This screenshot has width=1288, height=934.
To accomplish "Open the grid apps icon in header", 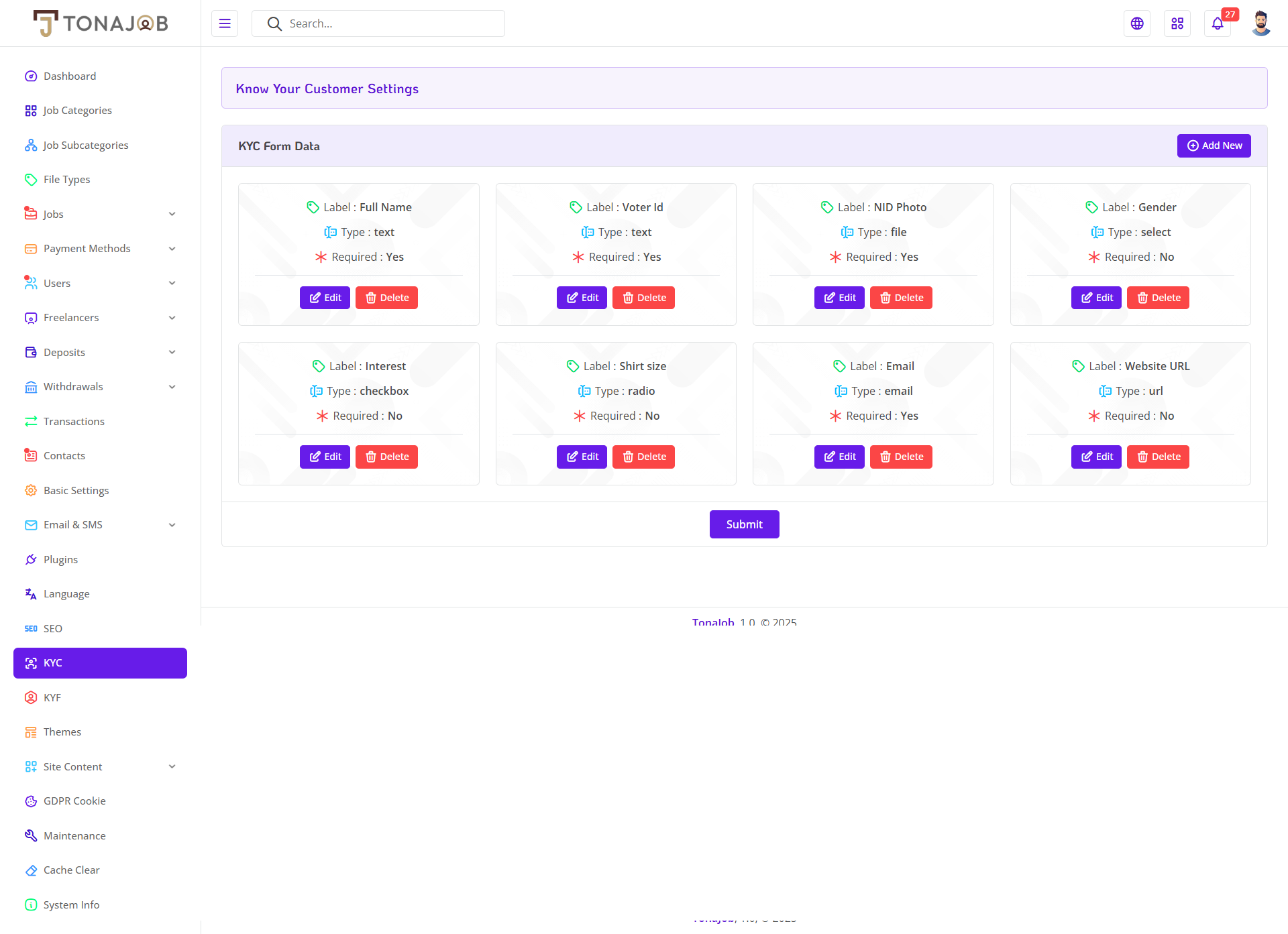I will (1177, 23).
